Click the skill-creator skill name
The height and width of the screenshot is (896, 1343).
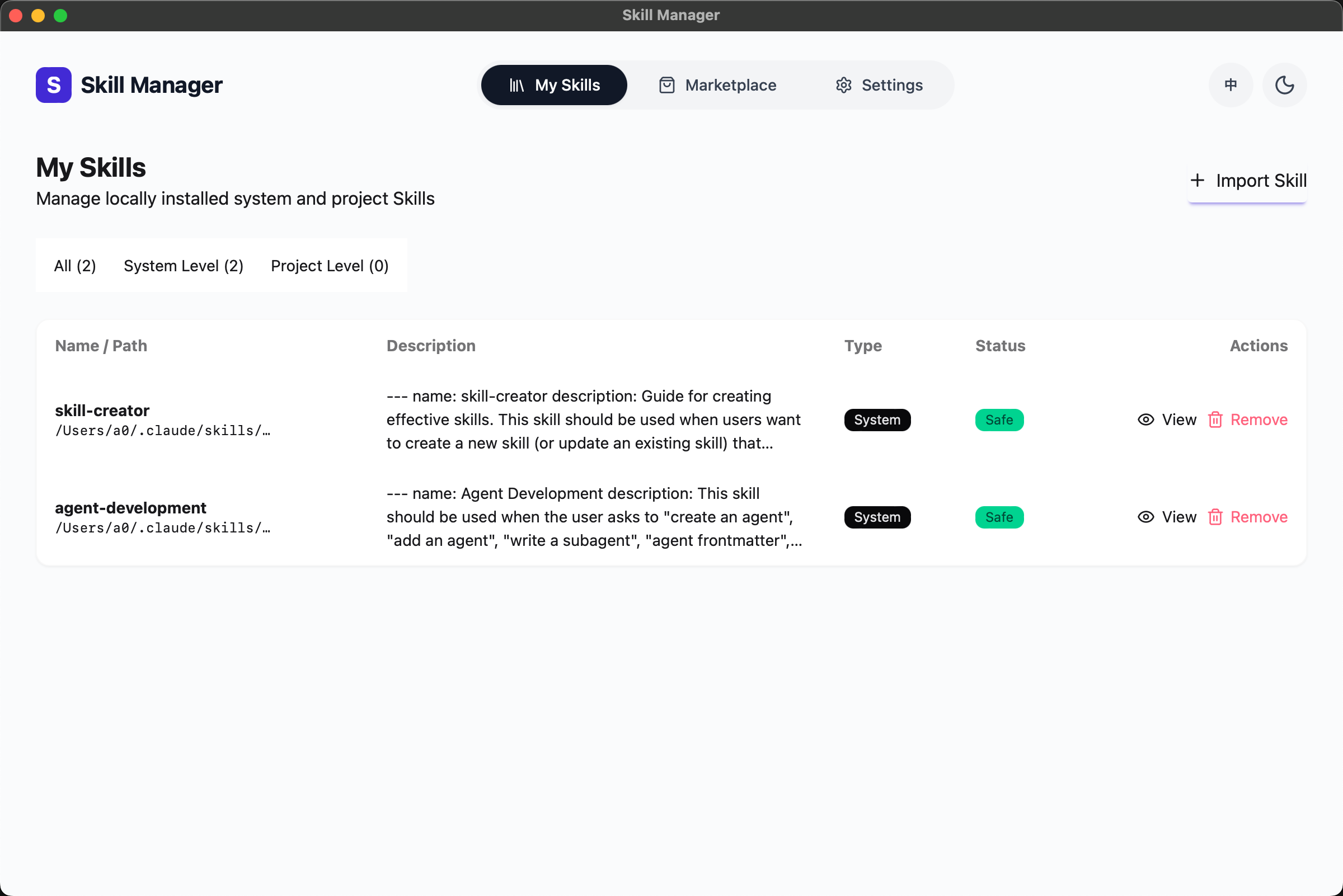[x=102, y=411]
